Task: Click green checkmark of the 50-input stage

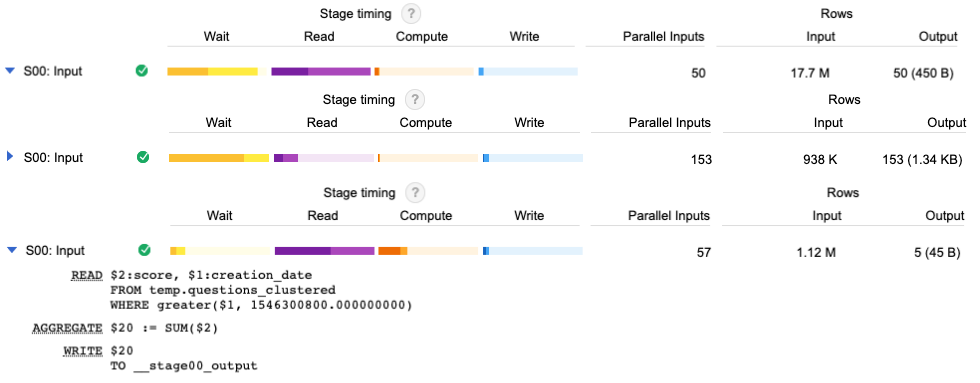Action: 142,71
